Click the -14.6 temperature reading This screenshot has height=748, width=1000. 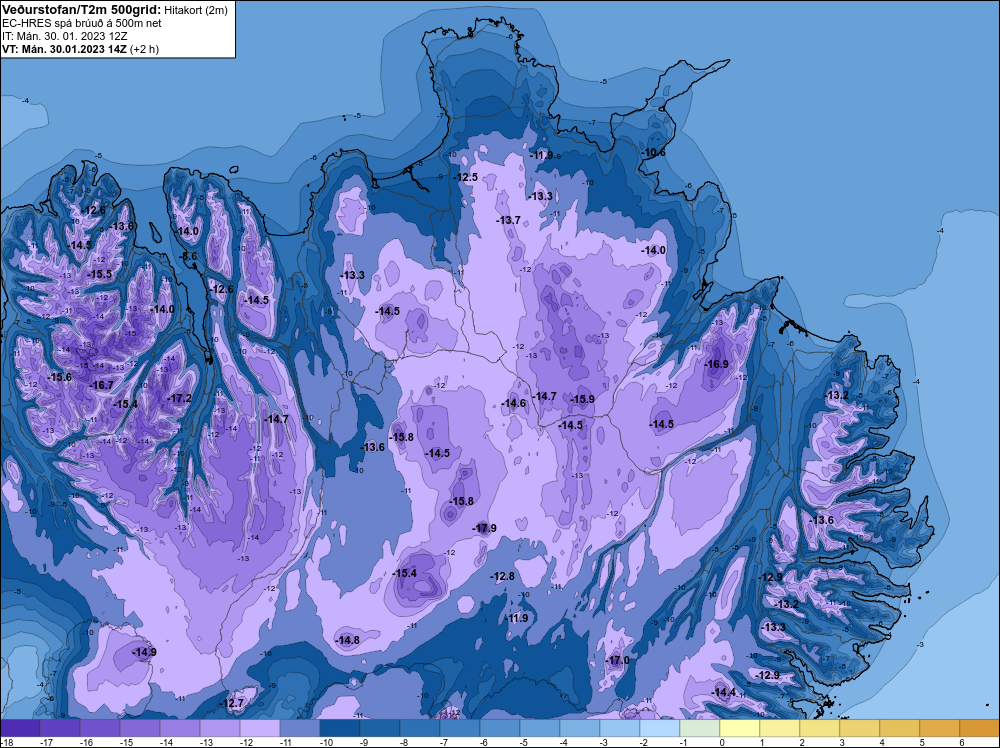(513, 403)
